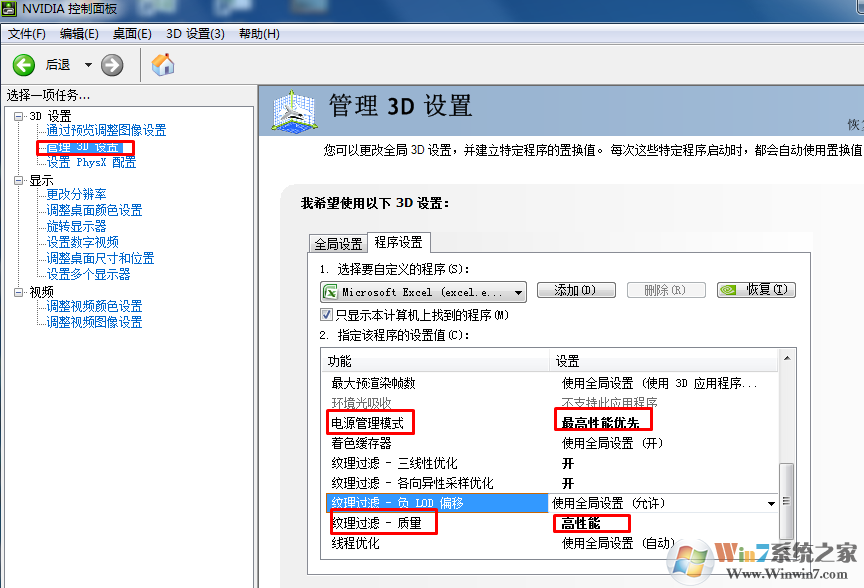Click the green Back arrow icon
Viewport: 864px width, 588px height.
click(x=24, y=65)
